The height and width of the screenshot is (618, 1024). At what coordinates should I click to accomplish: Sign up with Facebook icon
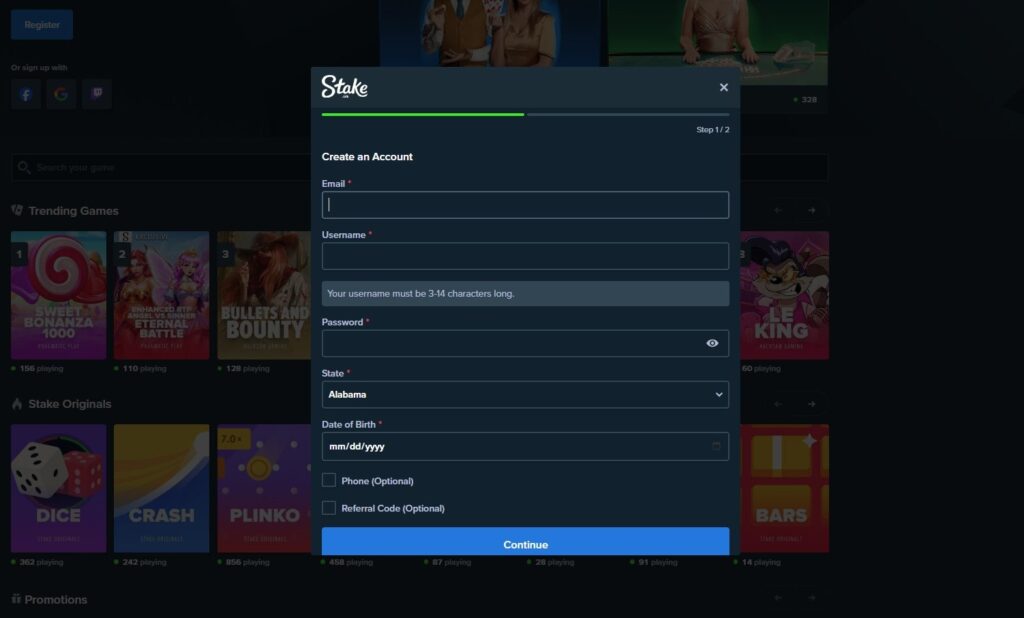26,95
